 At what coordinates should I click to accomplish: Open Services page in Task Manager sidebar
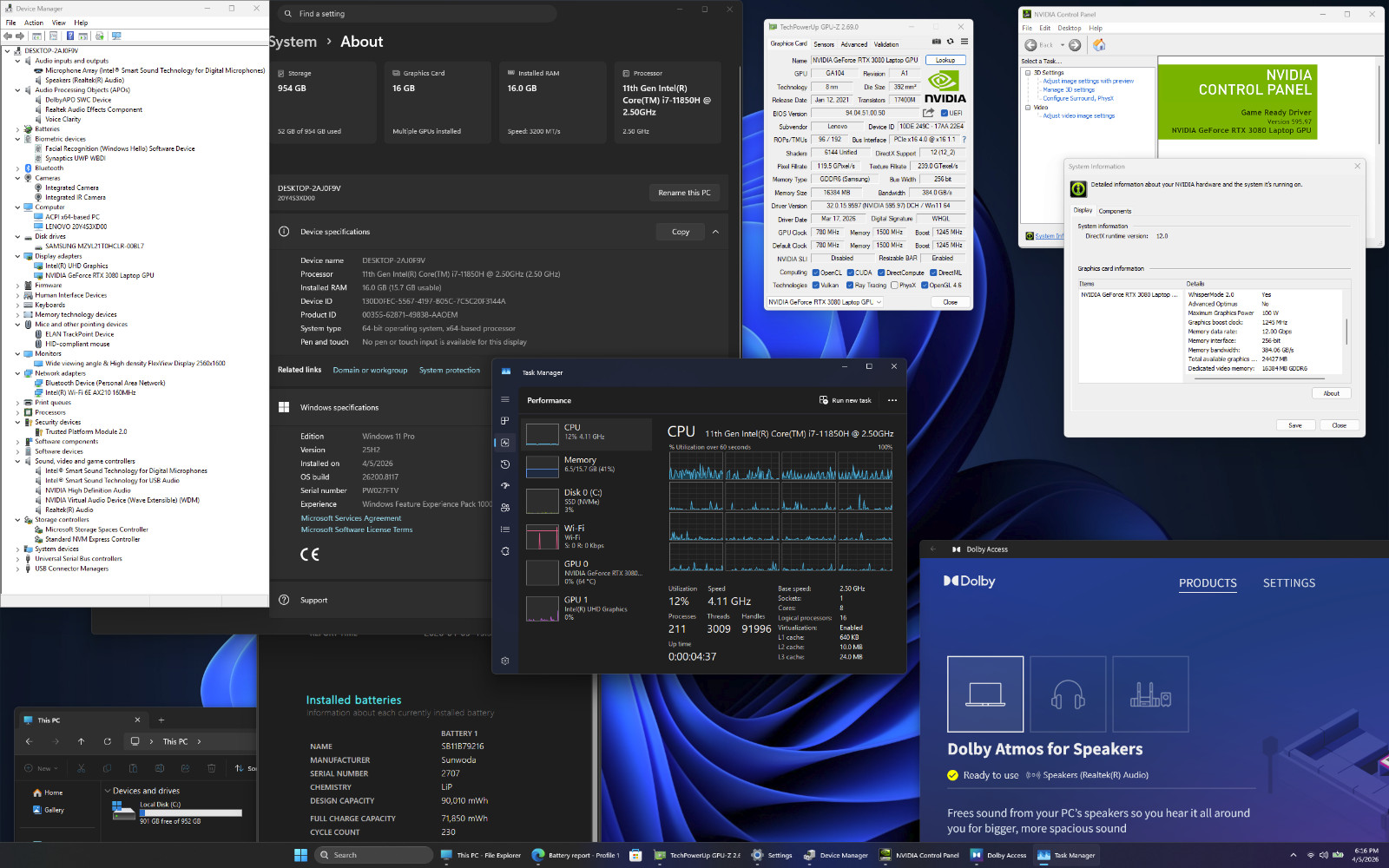(x=504, y=551)
